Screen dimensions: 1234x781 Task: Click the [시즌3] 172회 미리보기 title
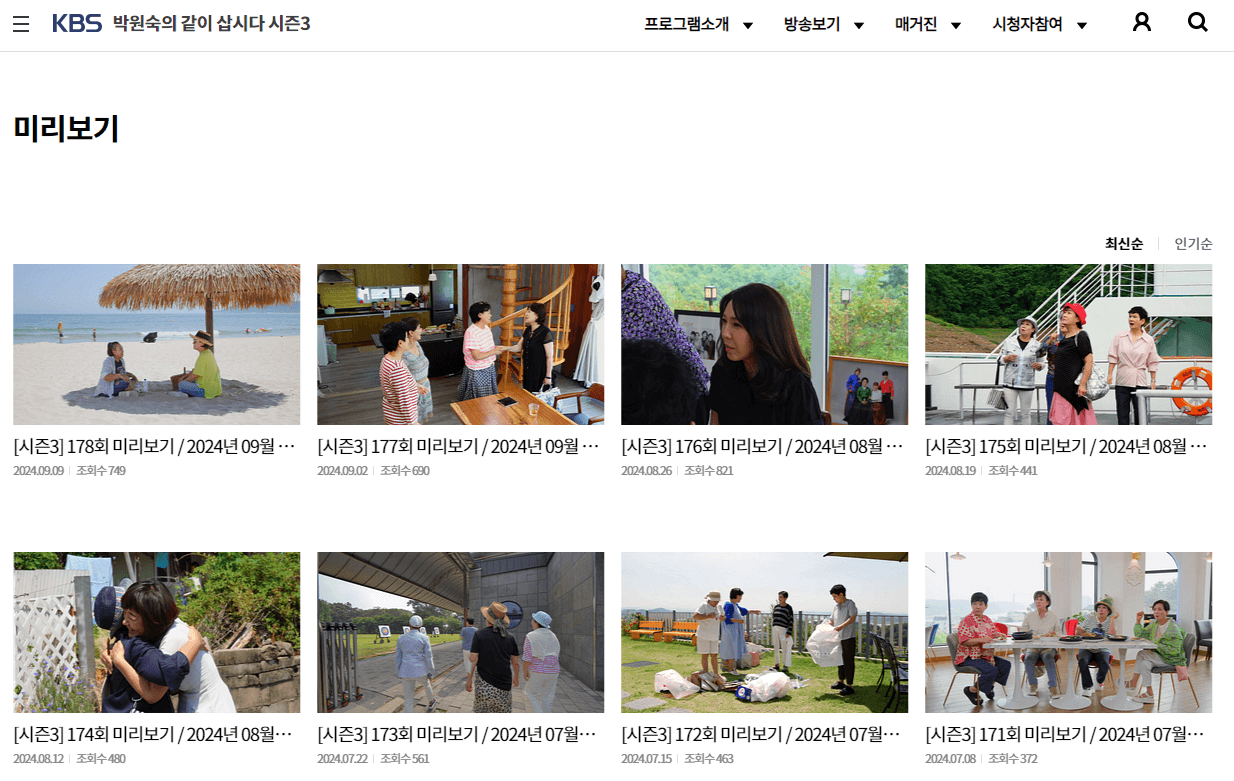coord(763,734)
